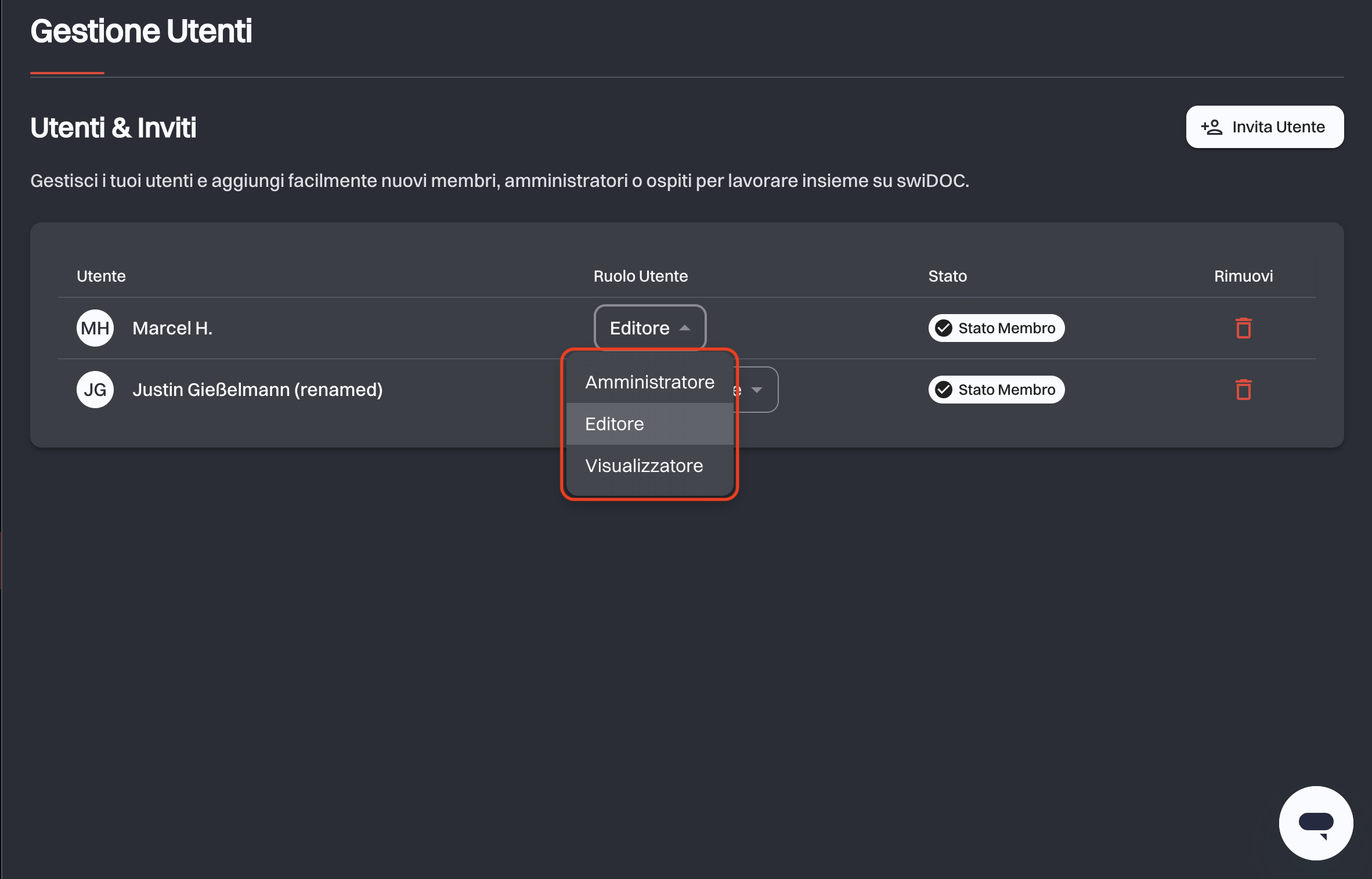
Task: Open the chat support bubble
Action: point(1316,823)
